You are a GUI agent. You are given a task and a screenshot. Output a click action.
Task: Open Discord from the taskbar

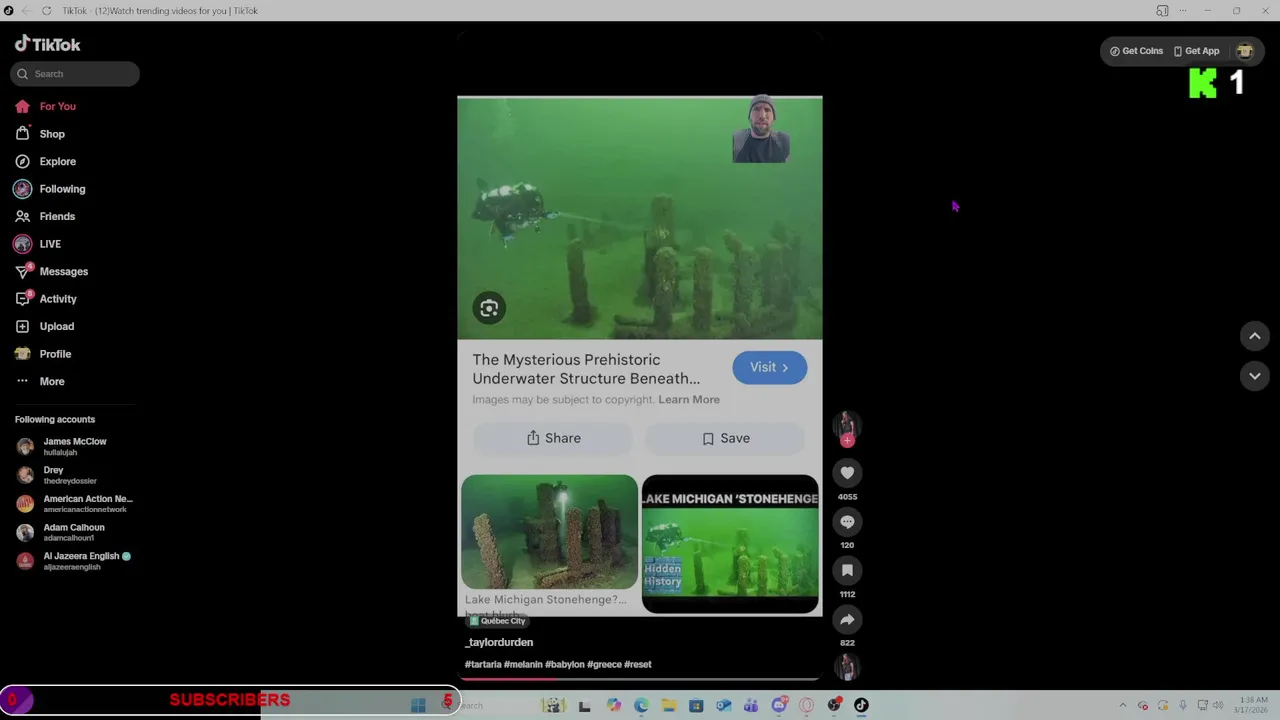[779, 705]
